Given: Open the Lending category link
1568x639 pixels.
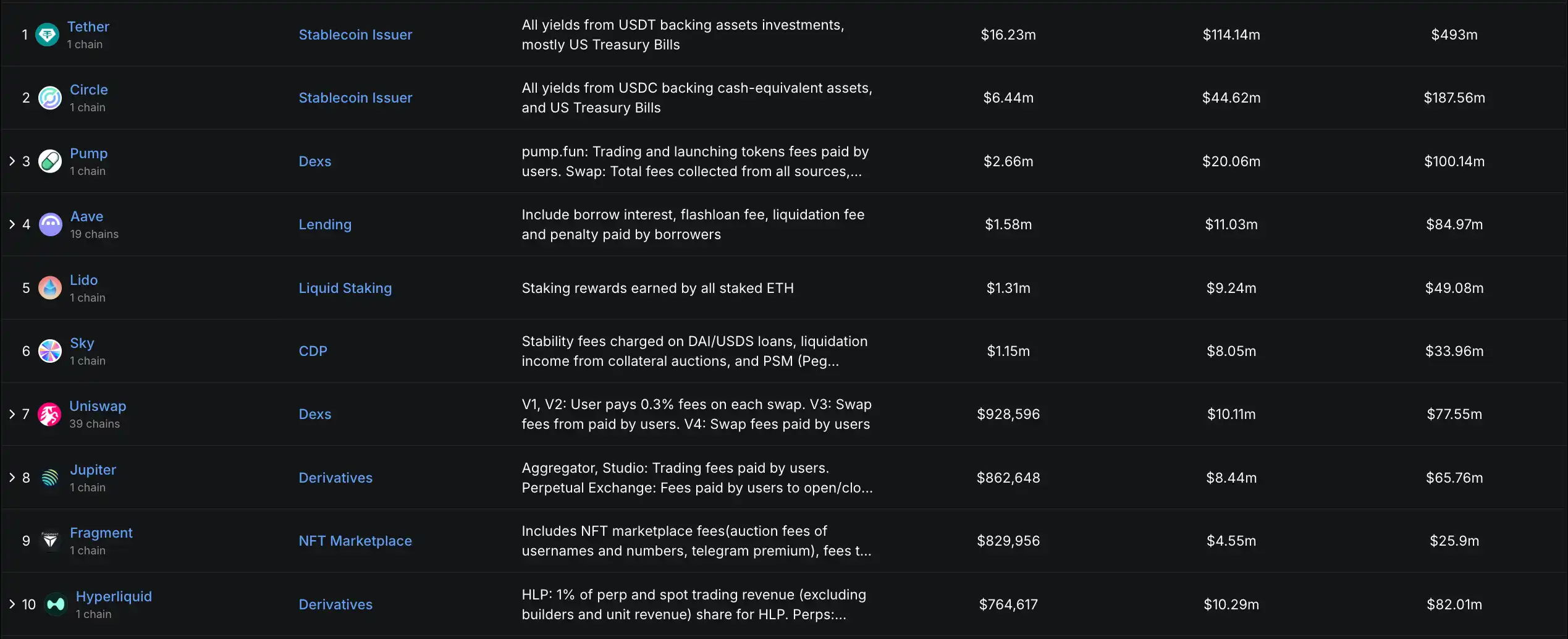Looking at the screenshot, I should pos(324,224).
